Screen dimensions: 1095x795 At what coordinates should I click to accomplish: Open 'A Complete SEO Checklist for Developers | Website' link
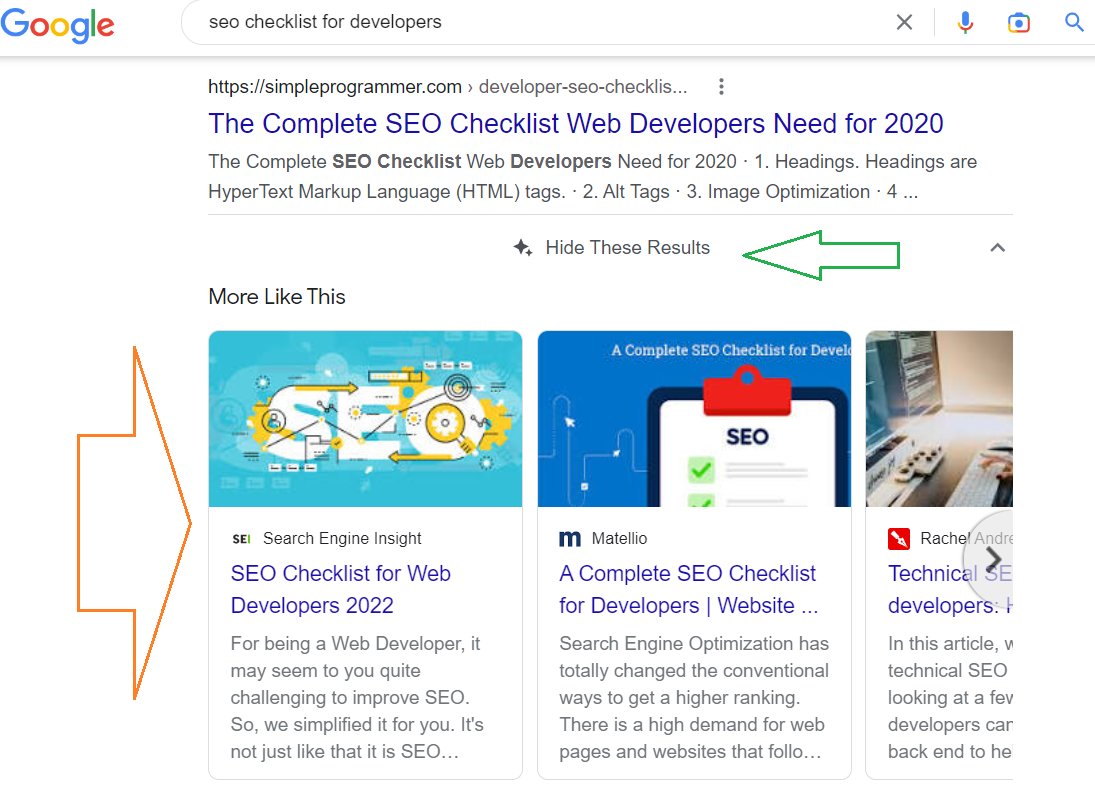(689, 589)
